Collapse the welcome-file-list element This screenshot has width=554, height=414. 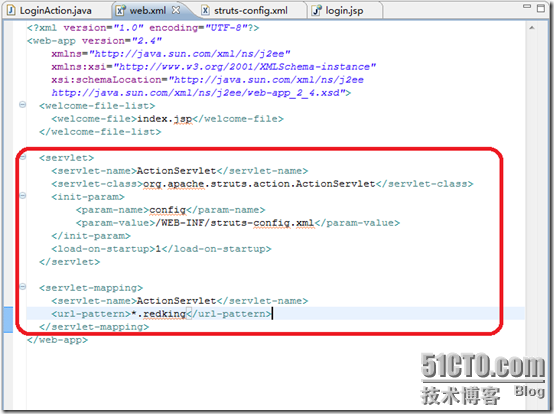[x=22, y=105]
